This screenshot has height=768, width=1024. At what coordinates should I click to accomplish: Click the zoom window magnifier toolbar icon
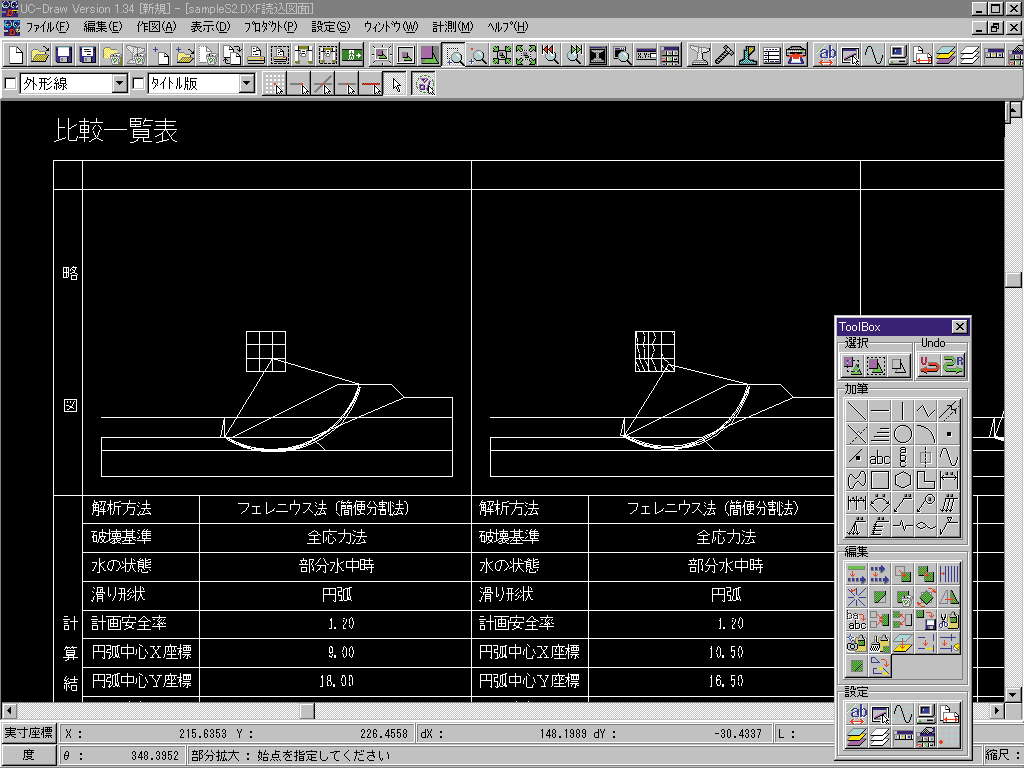[454, 56]
